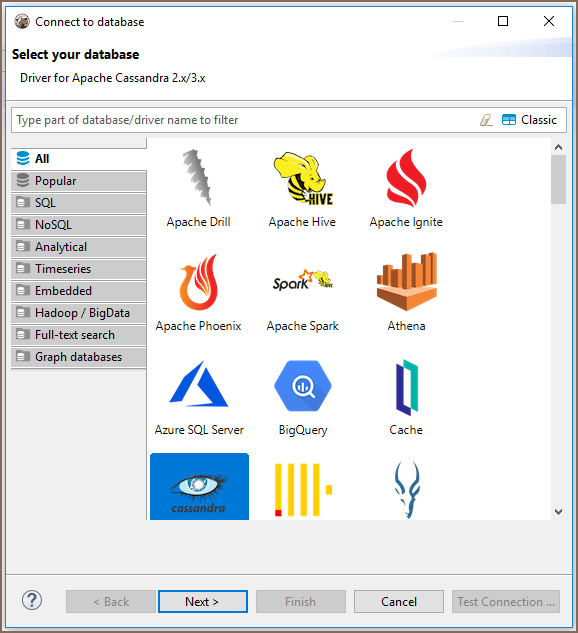Select the Athena database icon
The width and height of the screenshot is (578, 633).
(x=406, y=281)
